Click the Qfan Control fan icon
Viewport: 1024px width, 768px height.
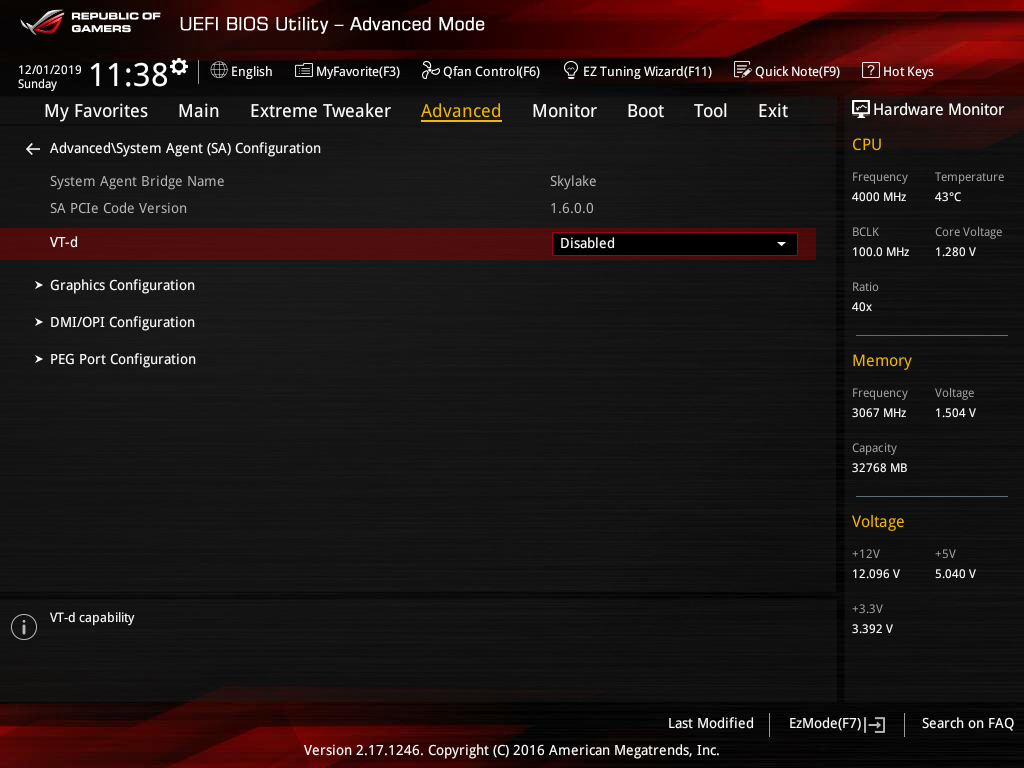click(430, 70)
